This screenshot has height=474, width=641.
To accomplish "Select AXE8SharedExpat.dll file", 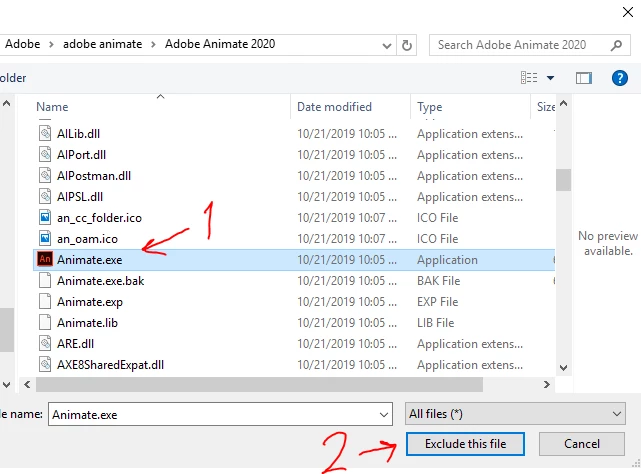I will pyautogui.click(x=110, y=365).
